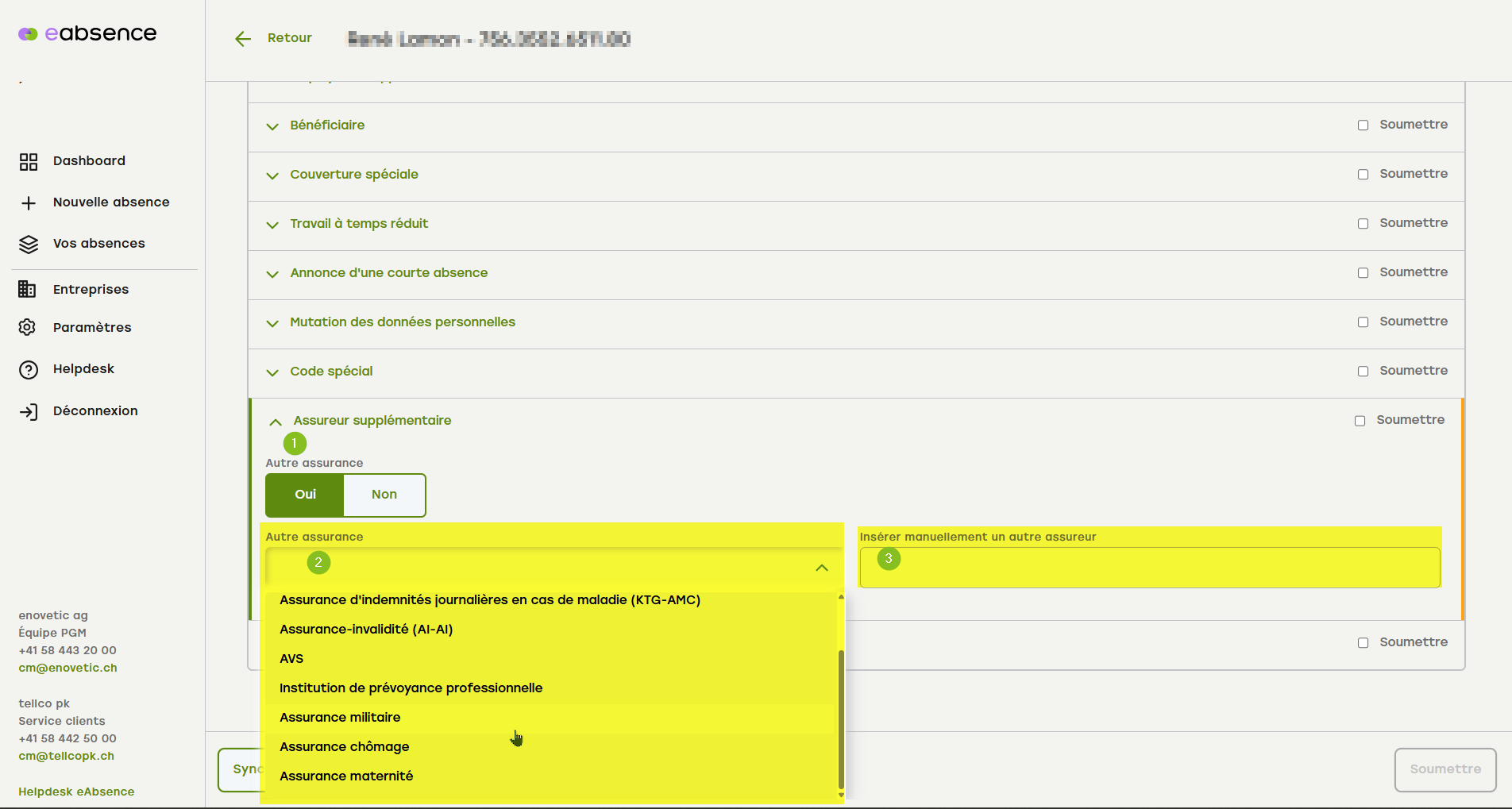Image resolution: width=1512 pixels, height=809 pixels.
Task: Click the Dashboard grid icon
Action: (29, 162)
